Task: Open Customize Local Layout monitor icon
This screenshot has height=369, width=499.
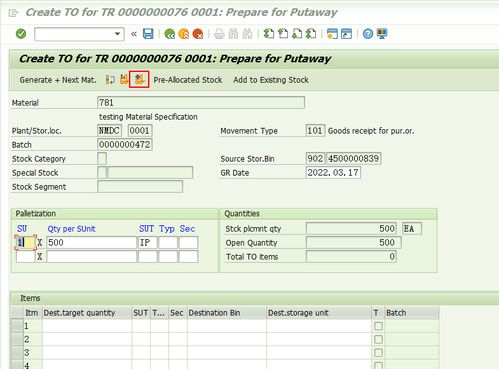Action: point(382,34)
